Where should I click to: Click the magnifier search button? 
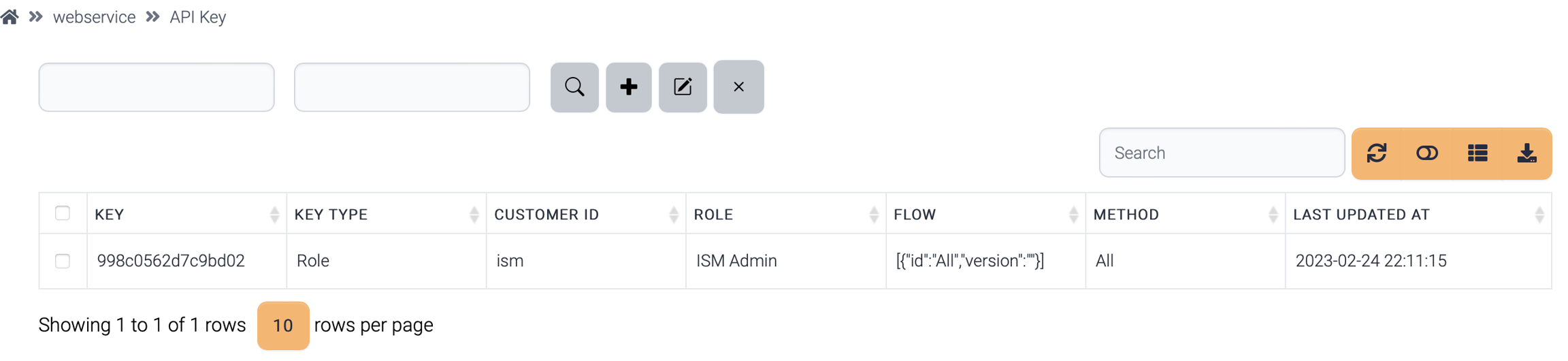[x=574, y=87]
